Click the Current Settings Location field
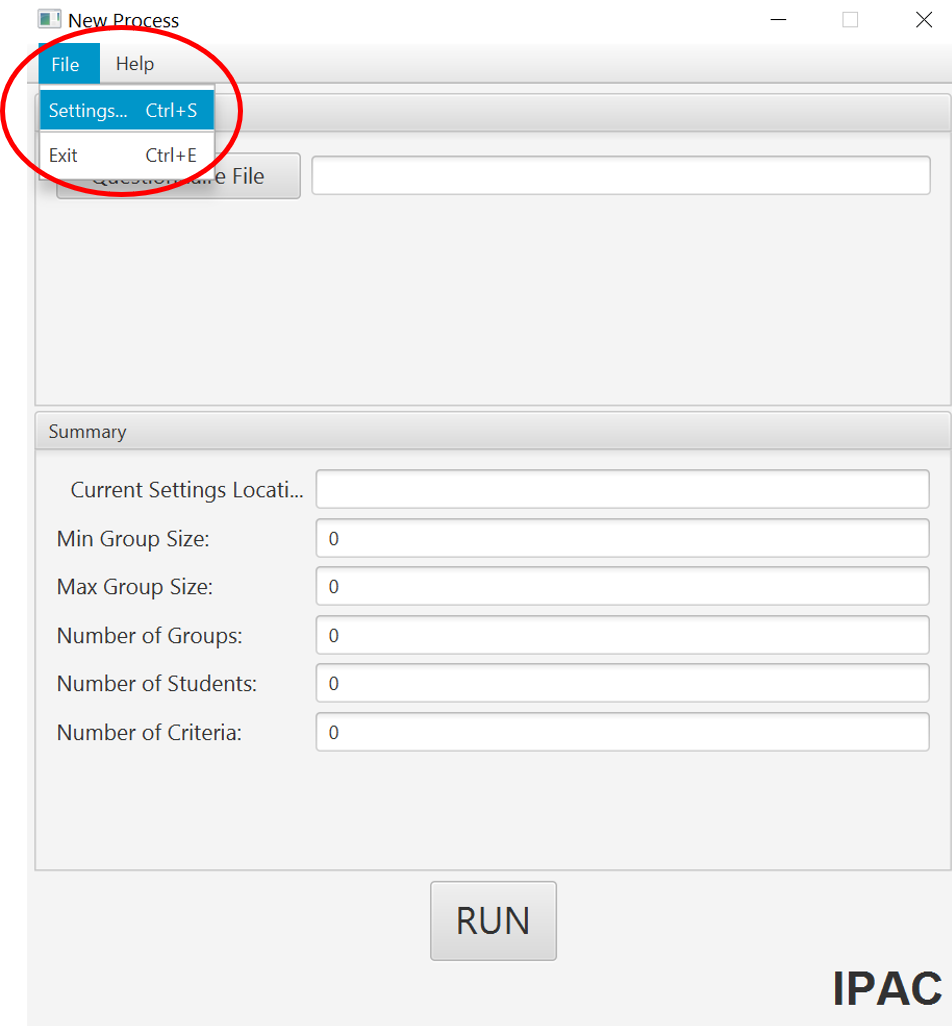Viewport: 952px width, 1026px height. [620, 489]
